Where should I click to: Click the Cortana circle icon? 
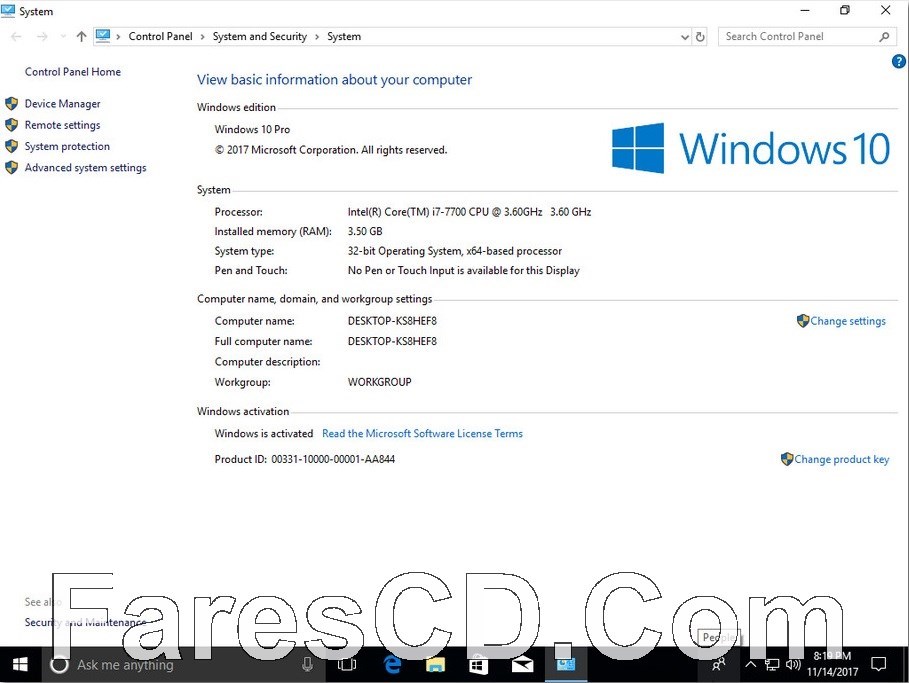[59, 664]
